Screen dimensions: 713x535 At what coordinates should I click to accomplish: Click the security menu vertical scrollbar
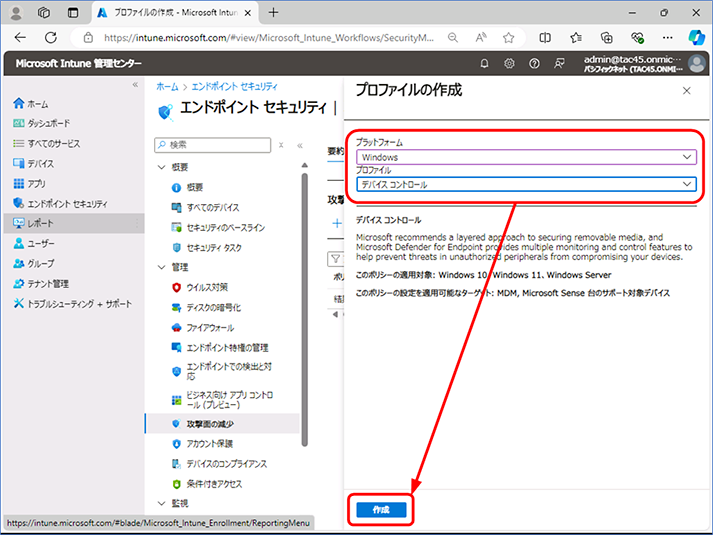pos(305,309)
